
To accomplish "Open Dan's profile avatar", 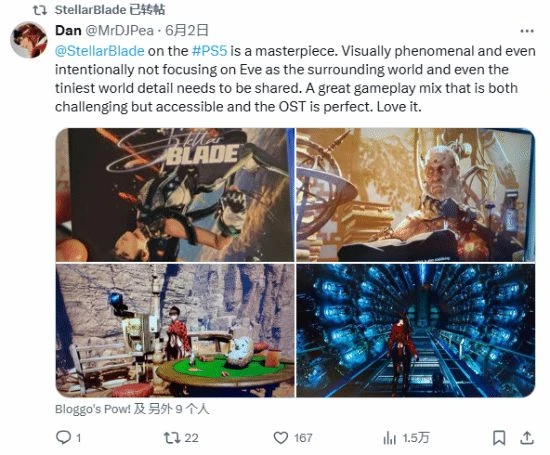I will point(29,40).
